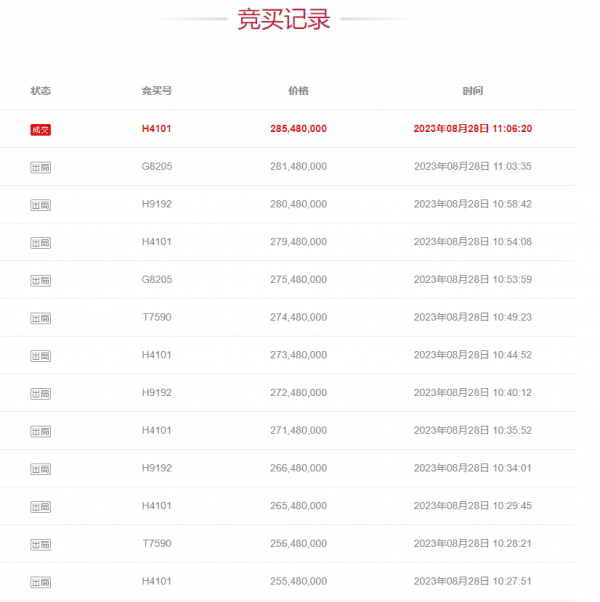
Task: Select the 出局 badge in the 256,480,000 row
Action: [x=40, y=544]
